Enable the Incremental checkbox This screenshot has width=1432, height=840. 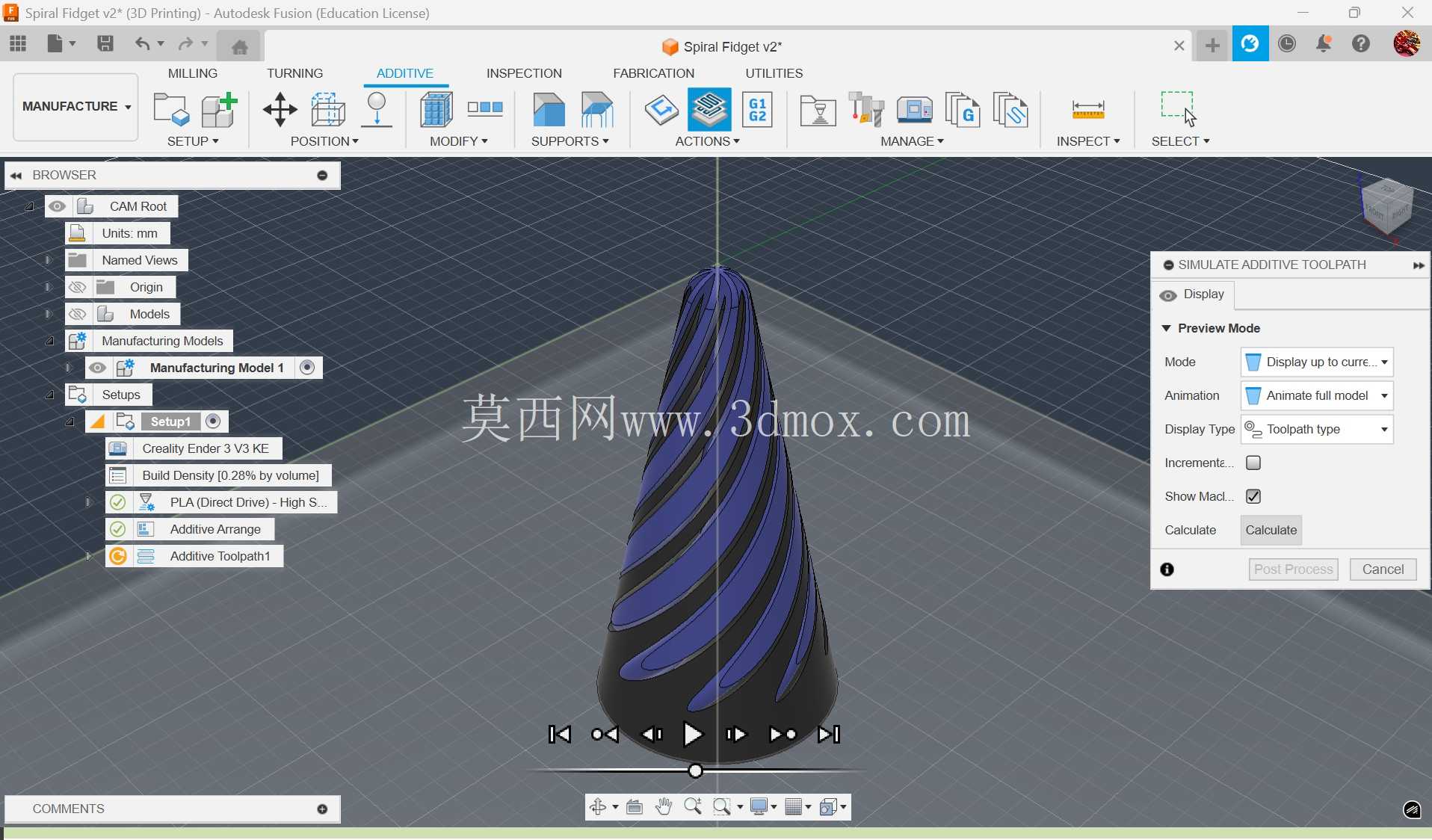pyautogui.click(x=1253, y=463)
